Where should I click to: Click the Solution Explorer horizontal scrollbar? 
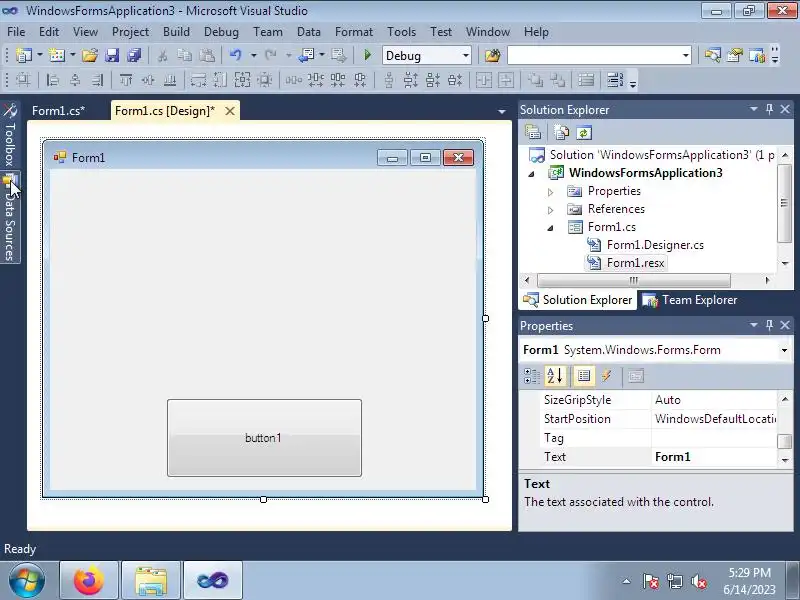634,280
